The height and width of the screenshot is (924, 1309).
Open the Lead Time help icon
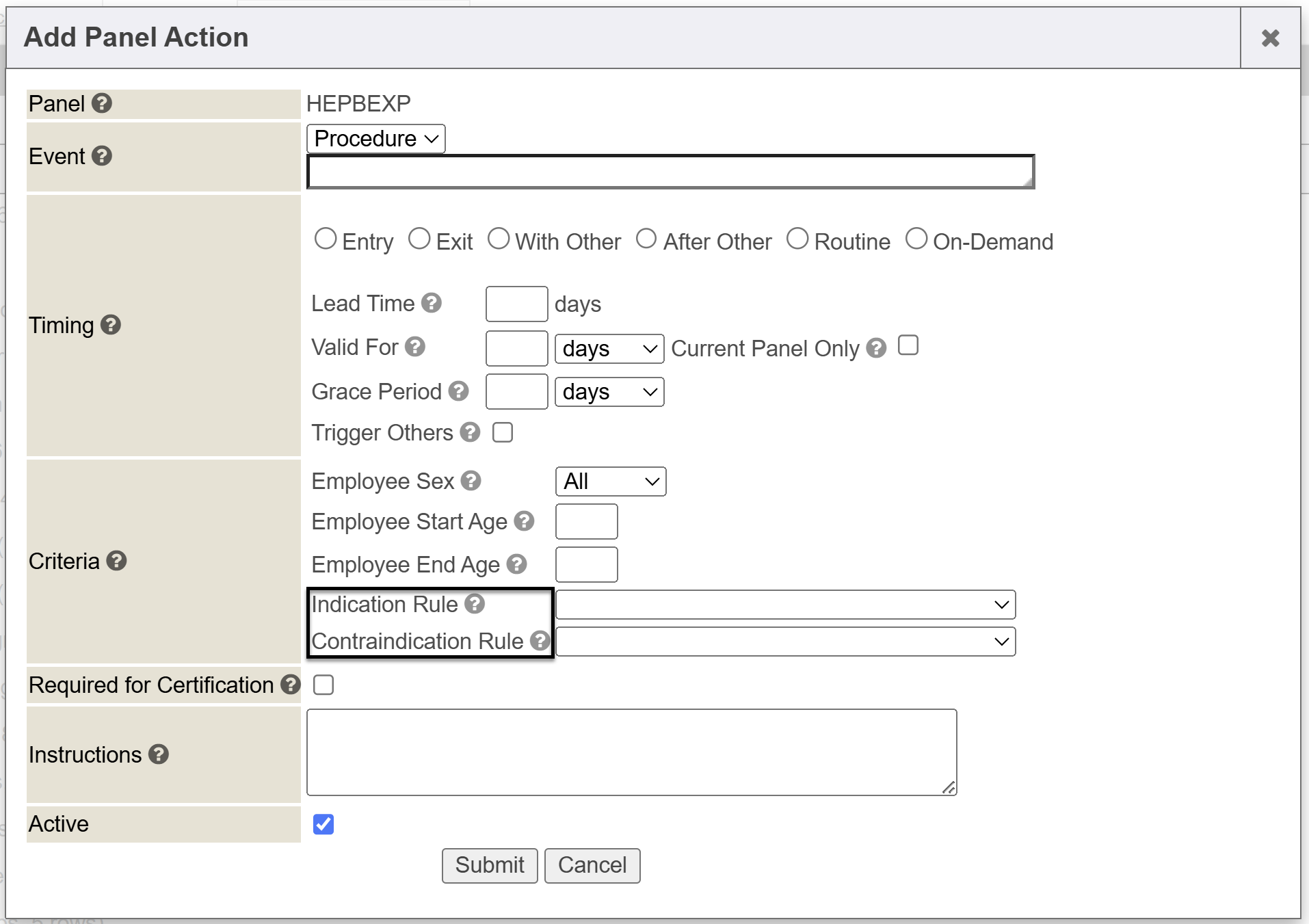click(432, 303)
